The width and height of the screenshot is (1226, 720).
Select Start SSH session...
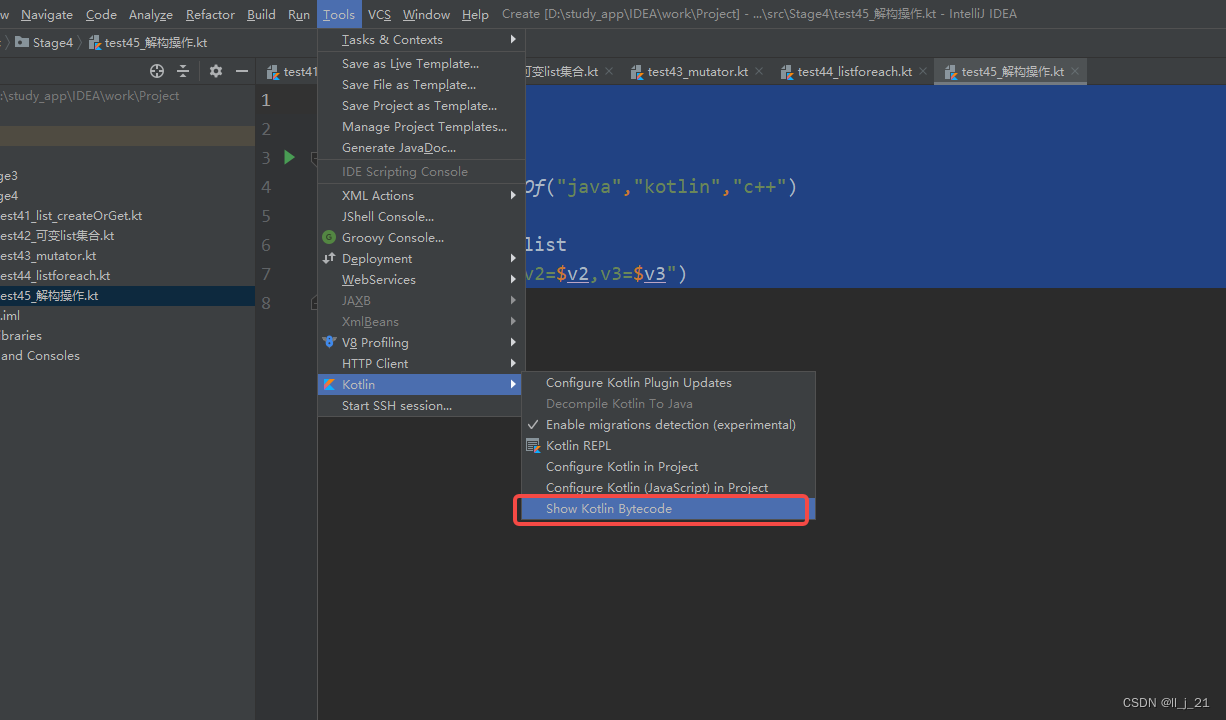(421, 406)
